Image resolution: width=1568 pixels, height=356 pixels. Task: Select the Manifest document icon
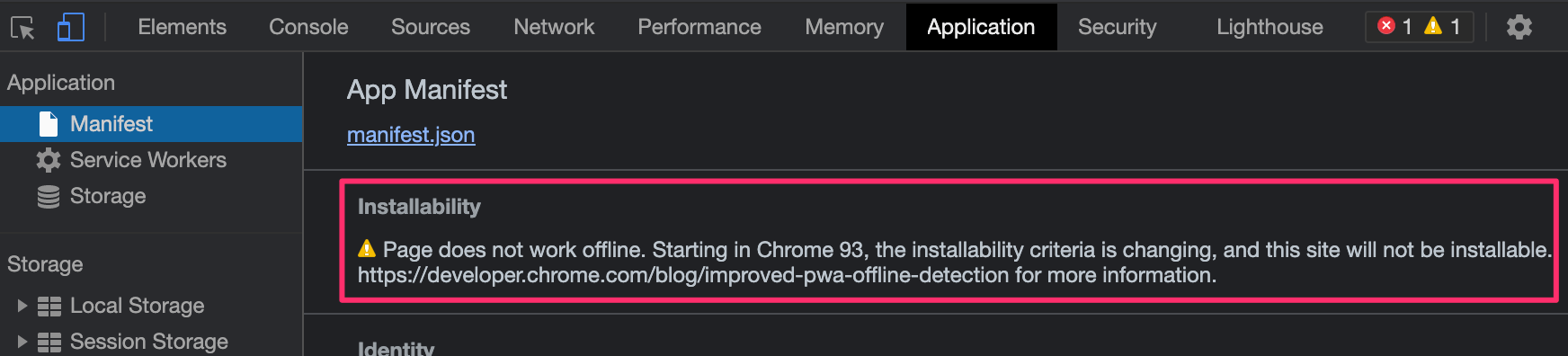pyautogui.click(x=49, y=124)
